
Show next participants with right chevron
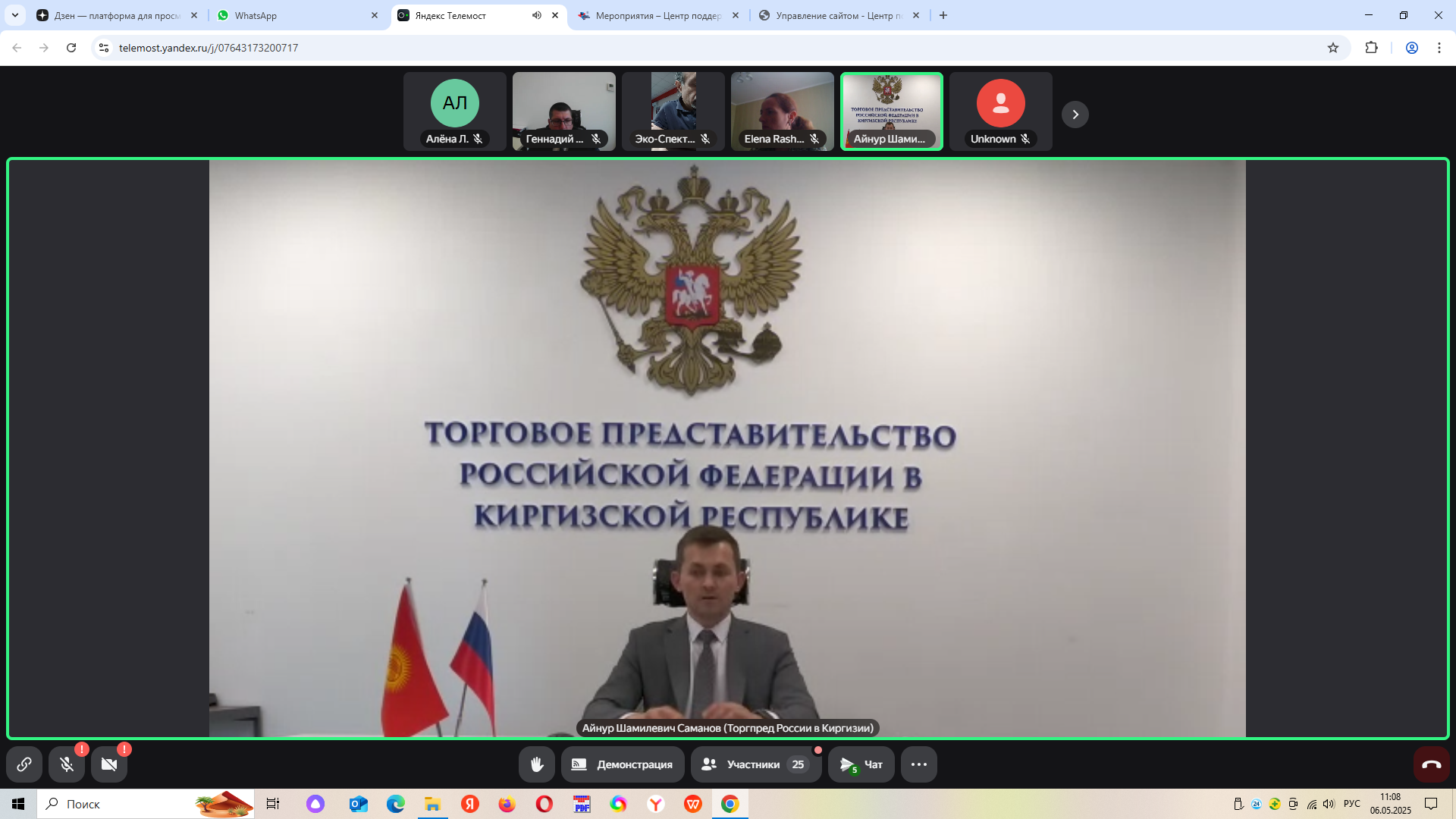(1075, 115)
